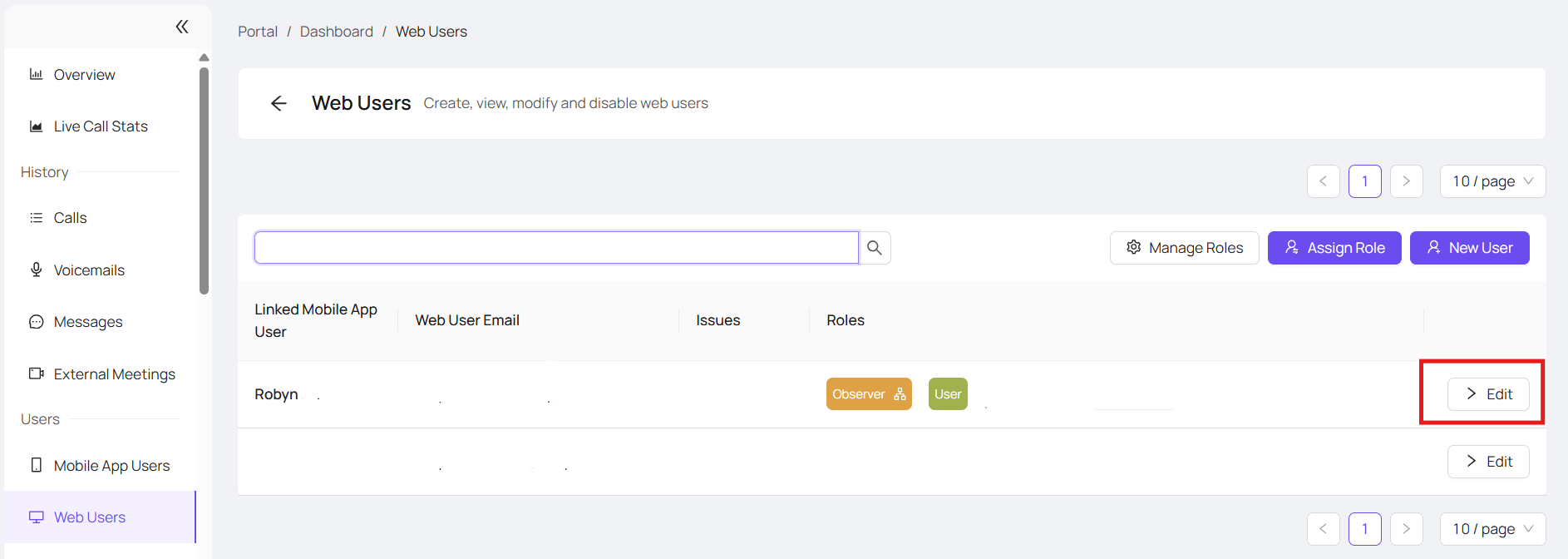1568x559 pixels.
Task: Click the Linked Mobile App User header
Action: tap(316, 320)
